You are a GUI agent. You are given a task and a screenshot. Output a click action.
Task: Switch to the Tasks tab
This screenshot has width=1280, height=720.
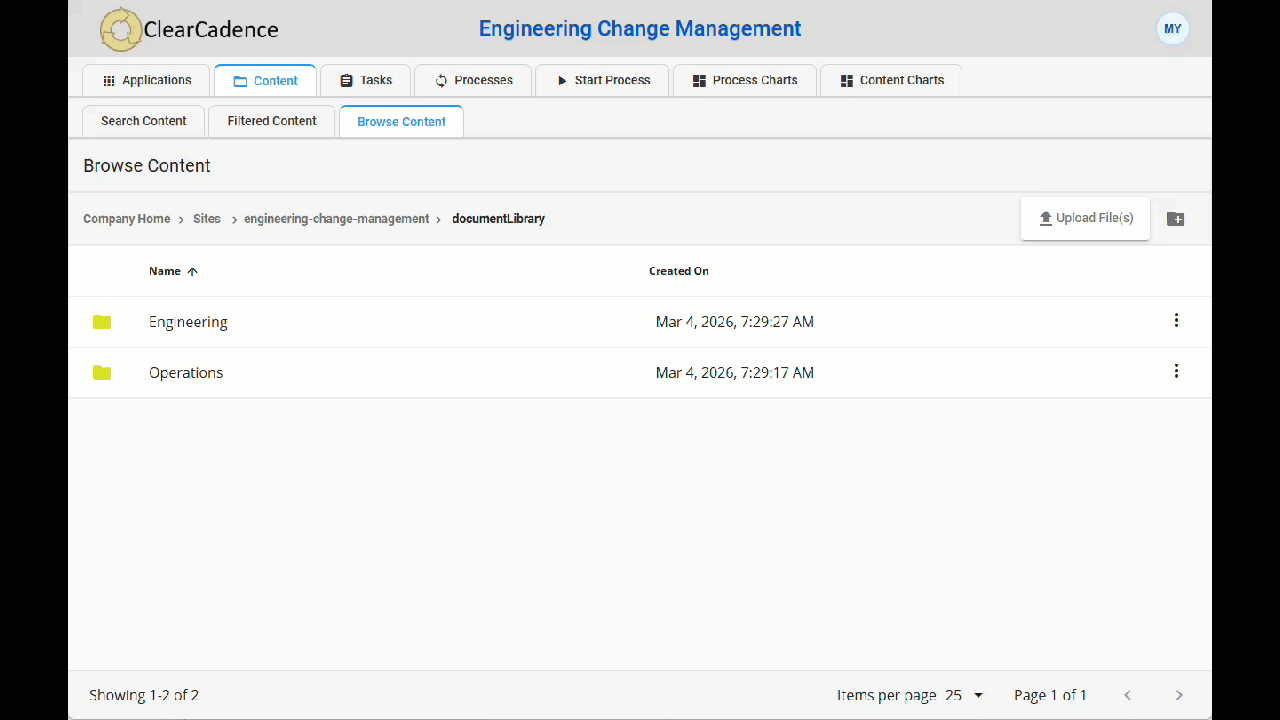[x=366, y=80]
